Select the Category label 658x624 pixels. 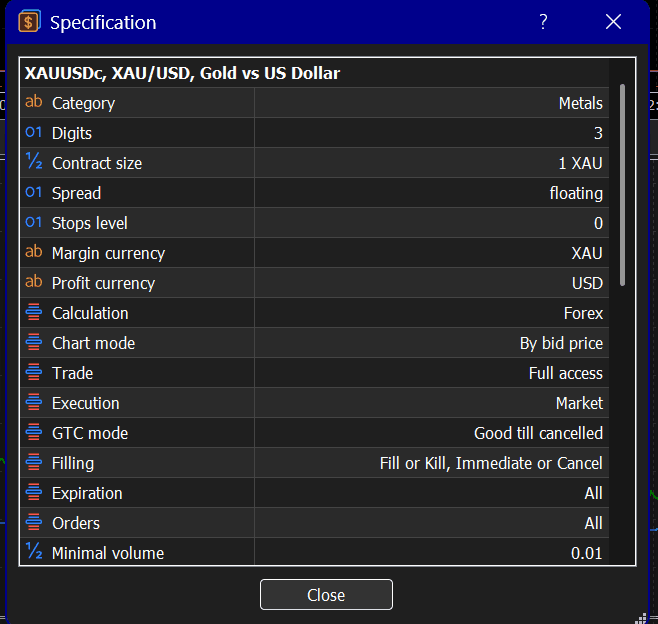[x=83, y=103]
